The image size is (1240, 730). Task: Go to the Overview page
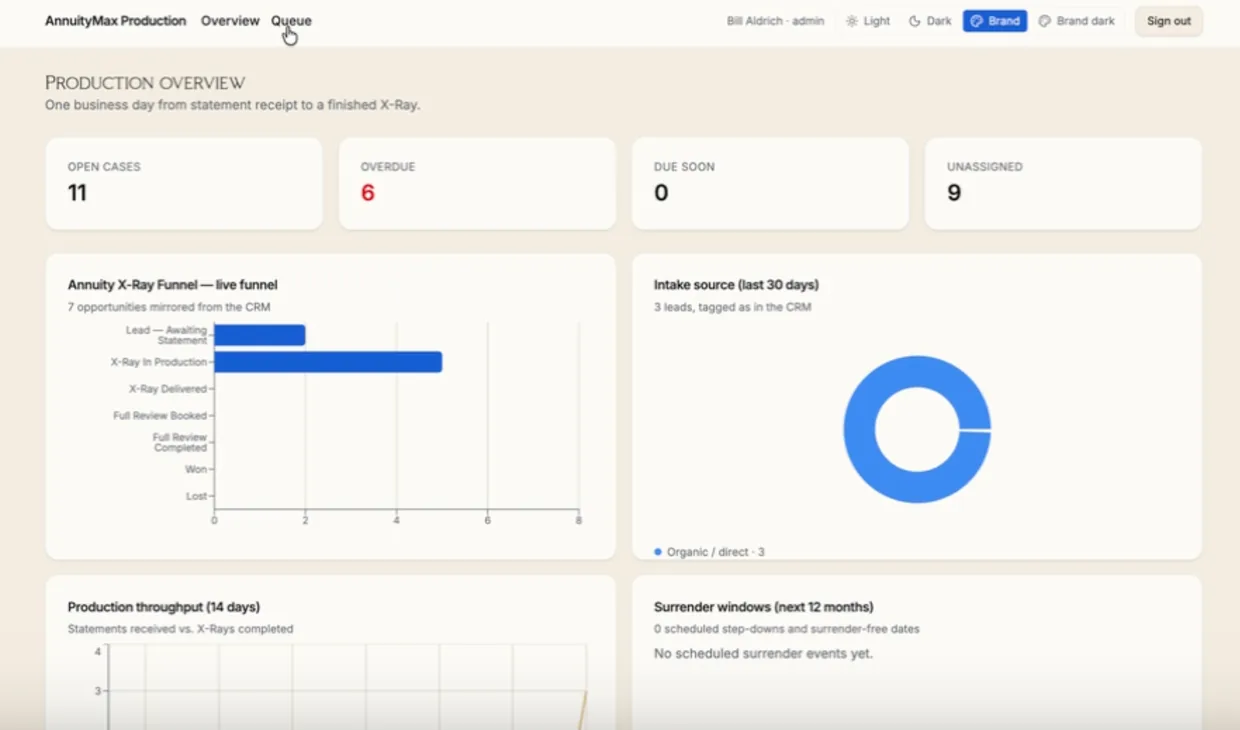pyautogui.click(x=230, y=21)
